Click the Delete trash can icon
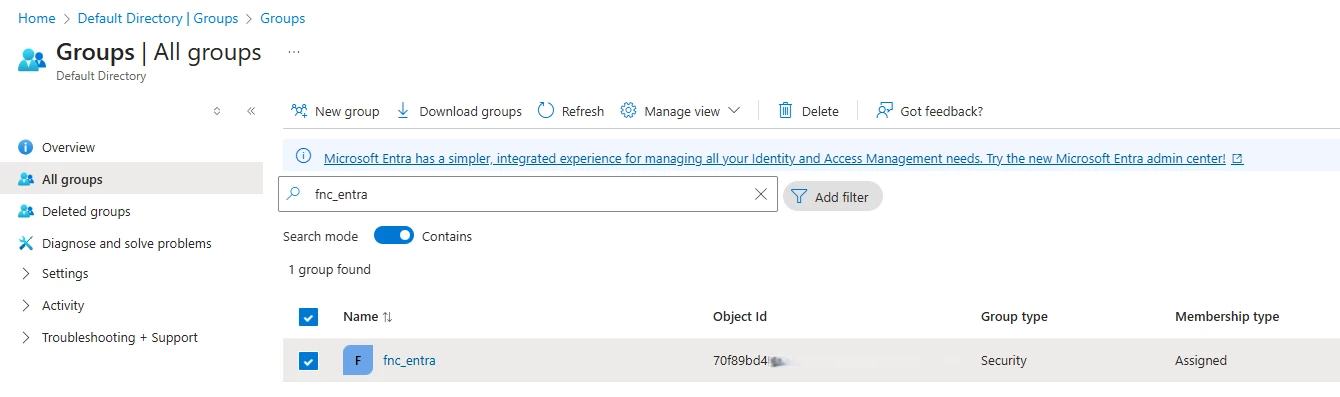This screenshot has height=397, width=1340. [x=786, y=111]
